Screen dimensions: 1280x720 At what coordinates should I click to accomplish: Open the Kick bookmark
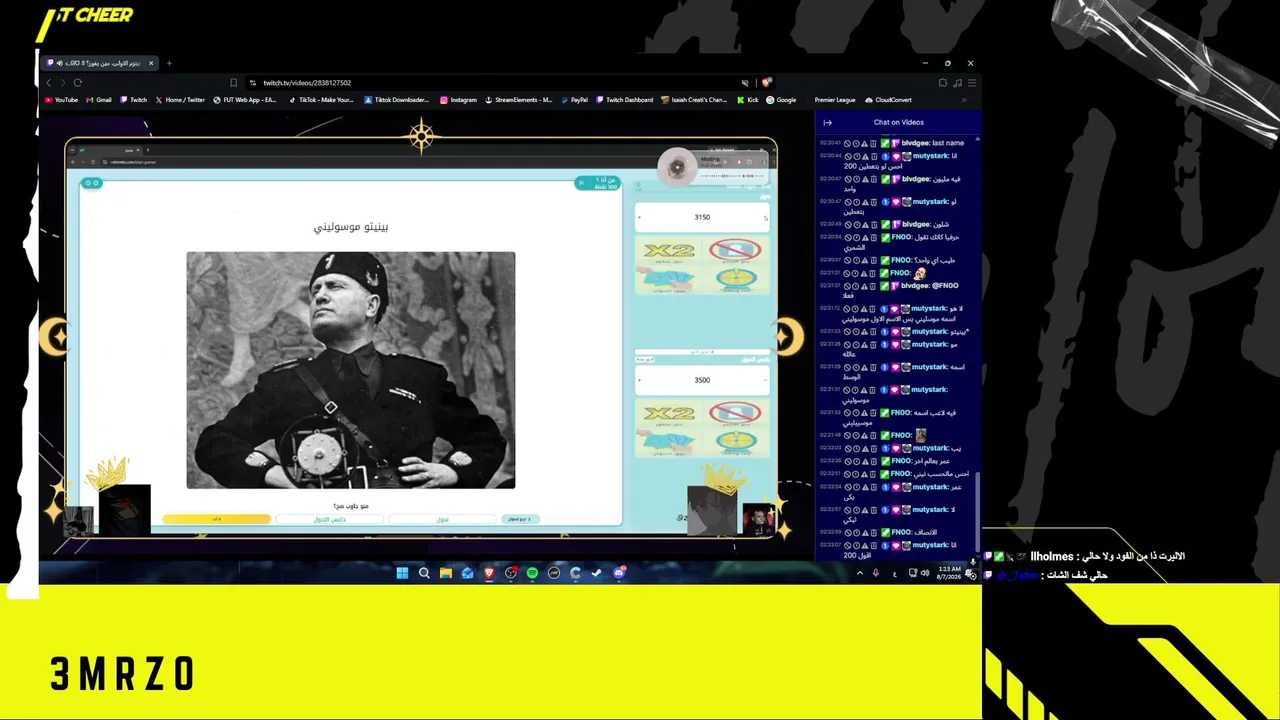click(748, 100)
